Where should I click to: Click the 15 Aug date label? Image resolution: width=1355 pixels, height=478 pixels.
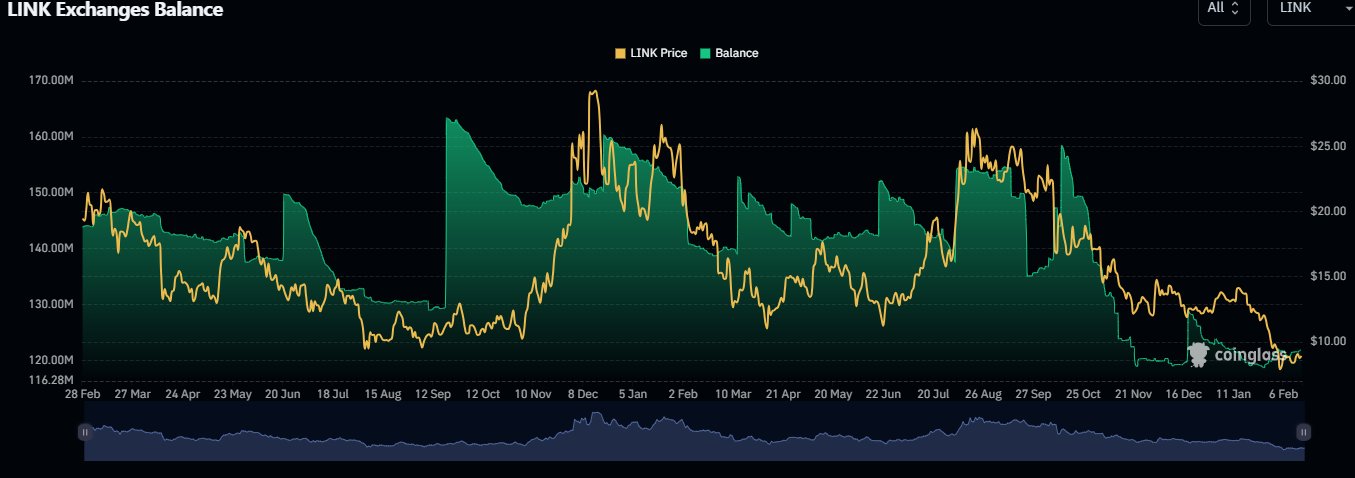point(383,395)
